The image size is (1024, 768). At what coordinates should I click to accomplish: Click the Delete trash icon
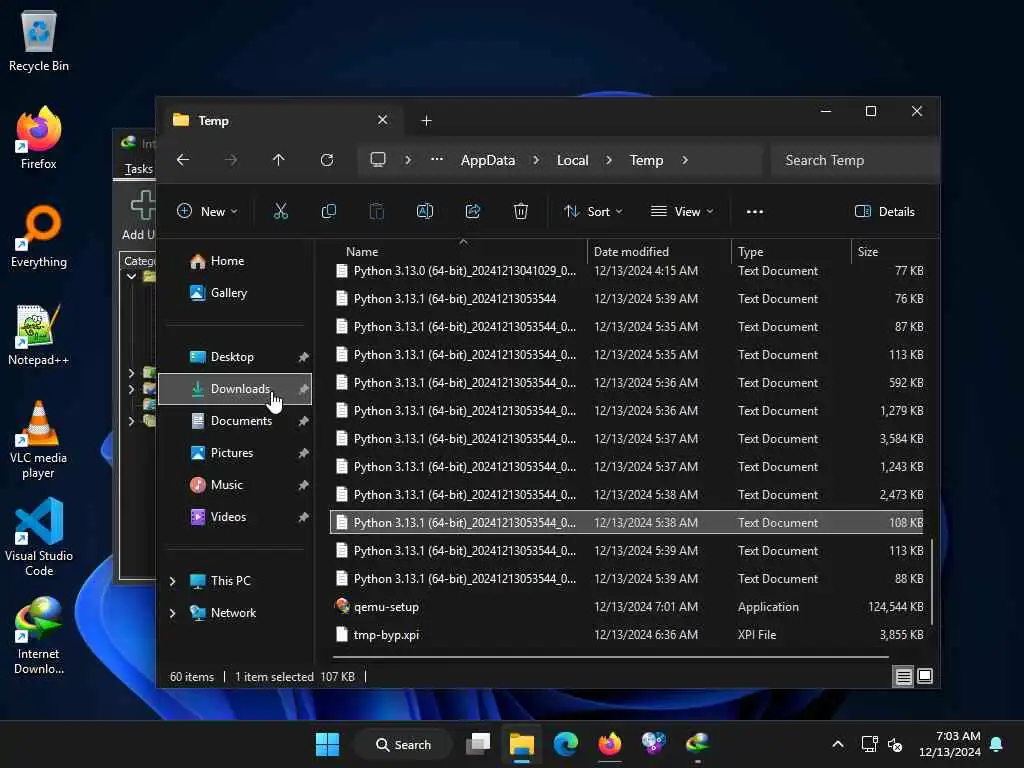click(x=520, y=211)
